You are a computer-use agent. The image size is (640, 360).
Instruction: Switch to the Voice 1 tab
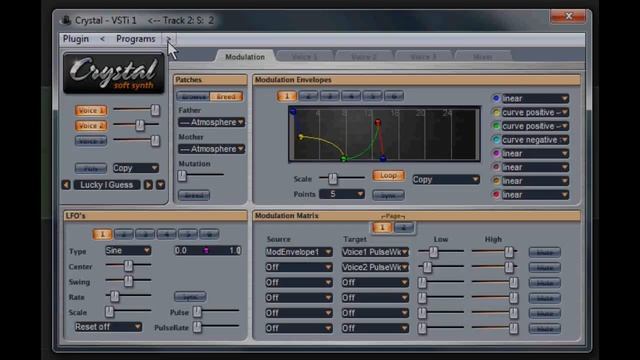[304, 57]
